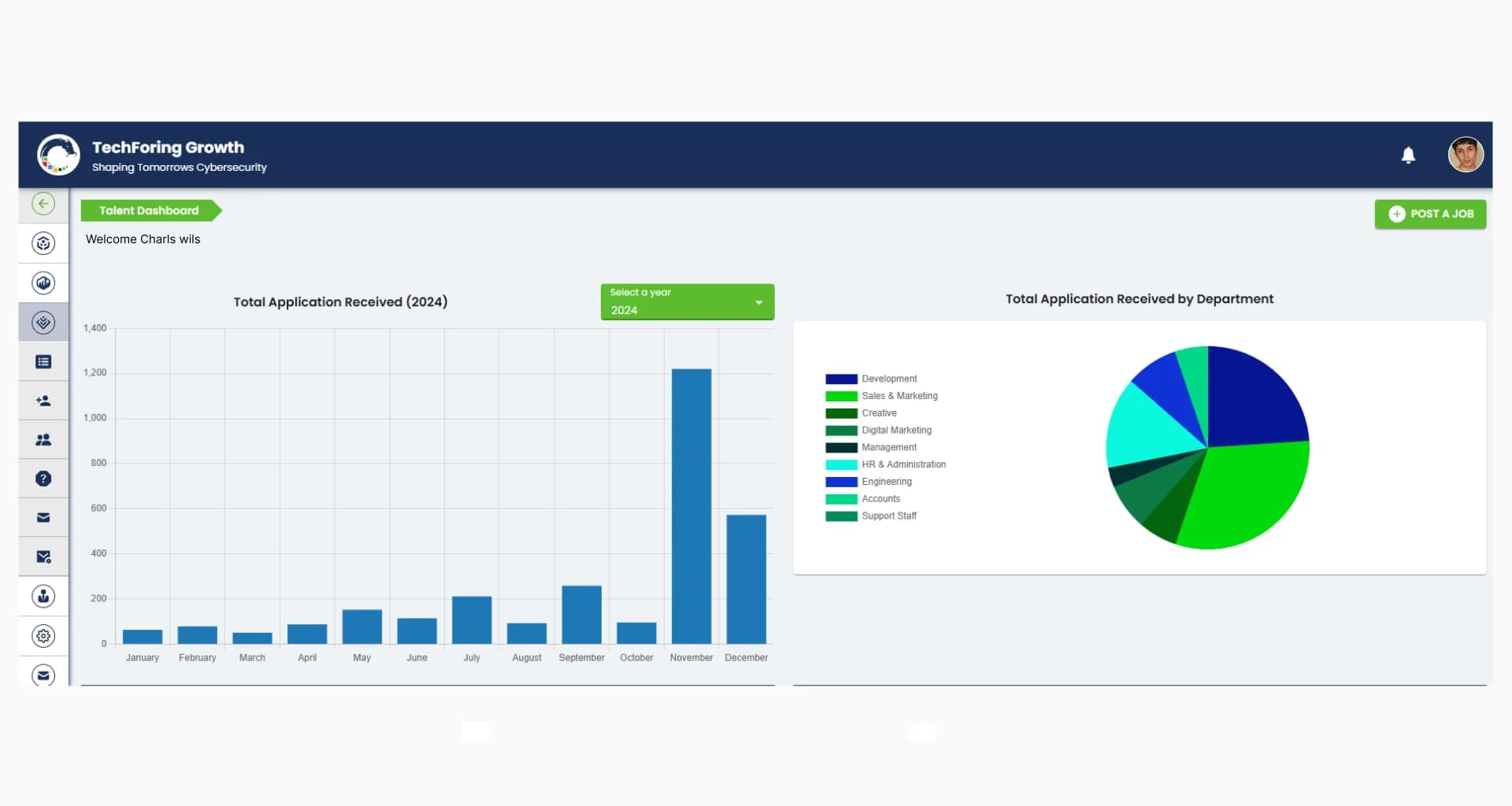Open the help question mark icon
Viewport: 1512px width, 806px height.
click(x=43, y=479)
